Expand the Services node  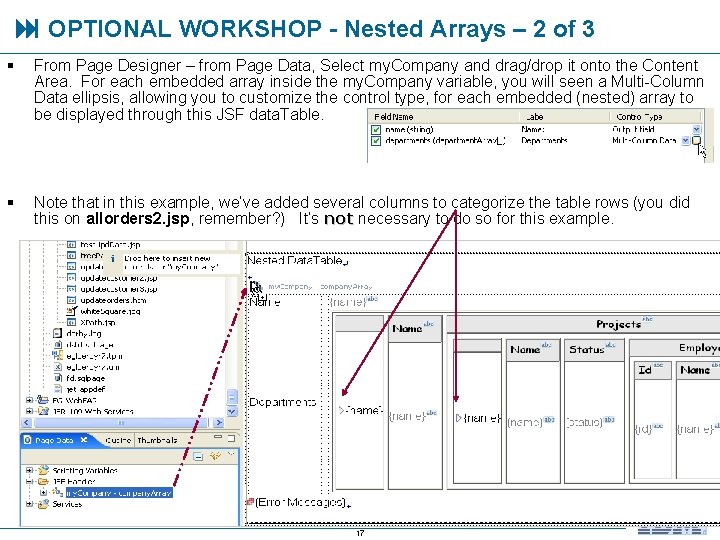click(x=30, y=504)
